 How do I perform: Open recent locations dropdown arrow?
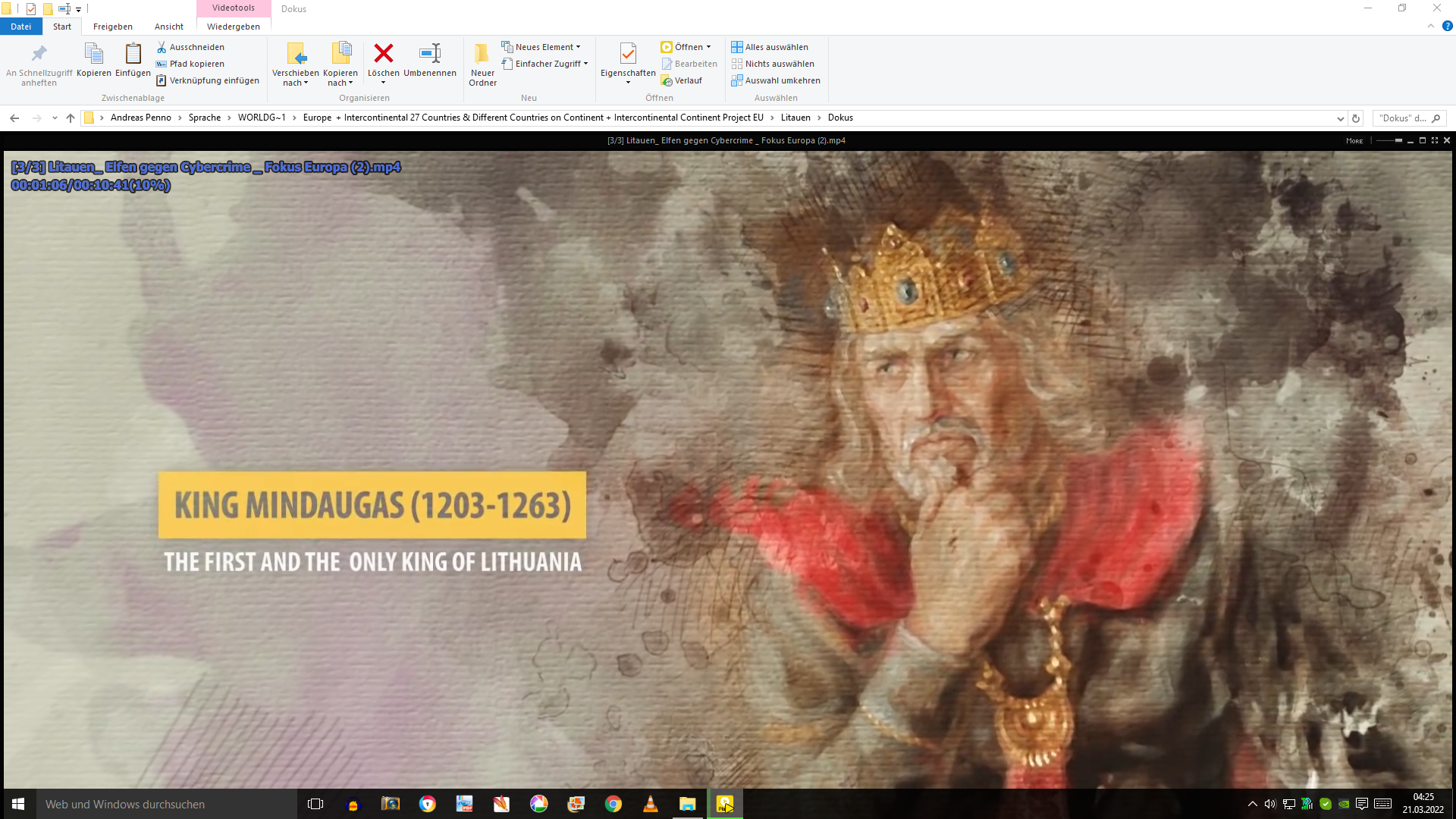coord(55,118)
